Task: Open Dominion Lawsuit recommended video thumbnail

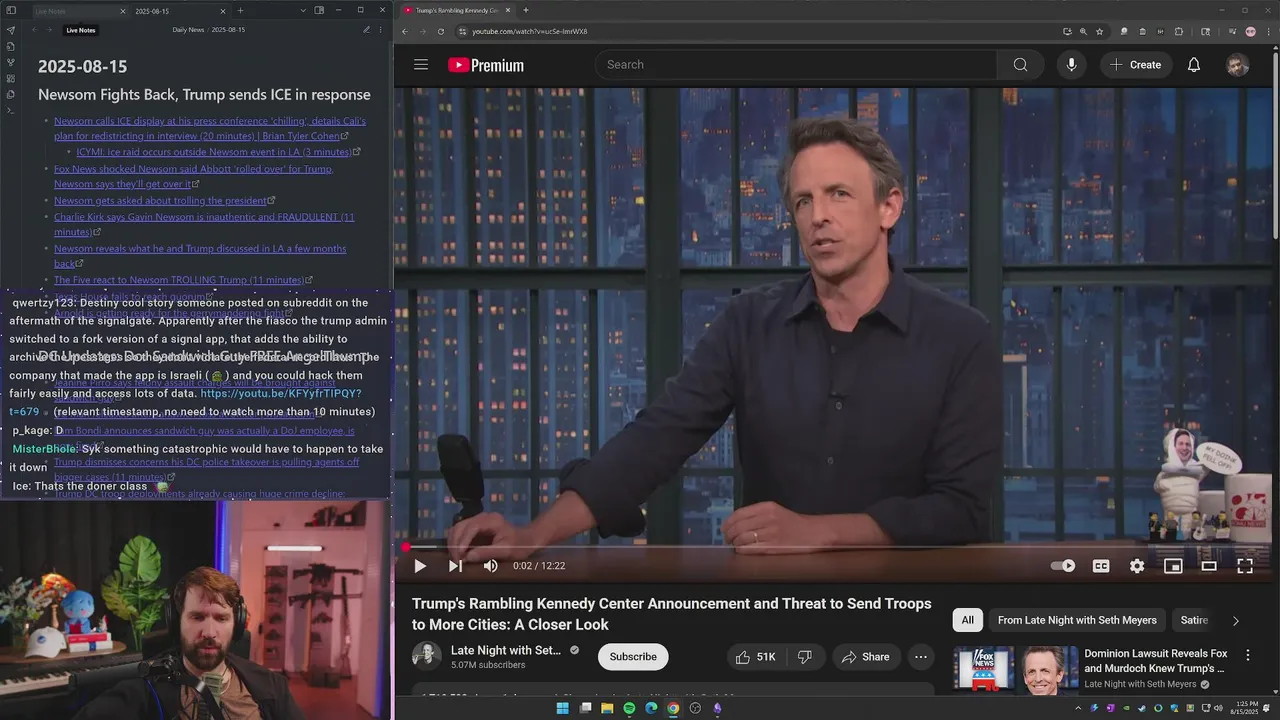Action: point(1015,670)
